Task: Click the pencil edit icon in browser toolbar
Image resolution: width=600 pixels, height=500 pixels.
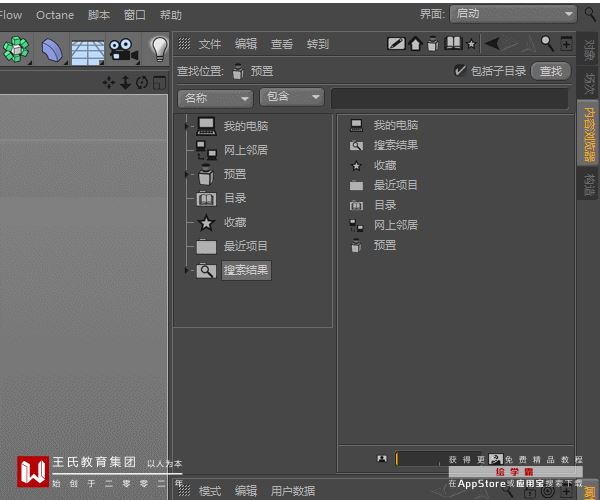Action: pyautogui.click(x=396, y=44)
